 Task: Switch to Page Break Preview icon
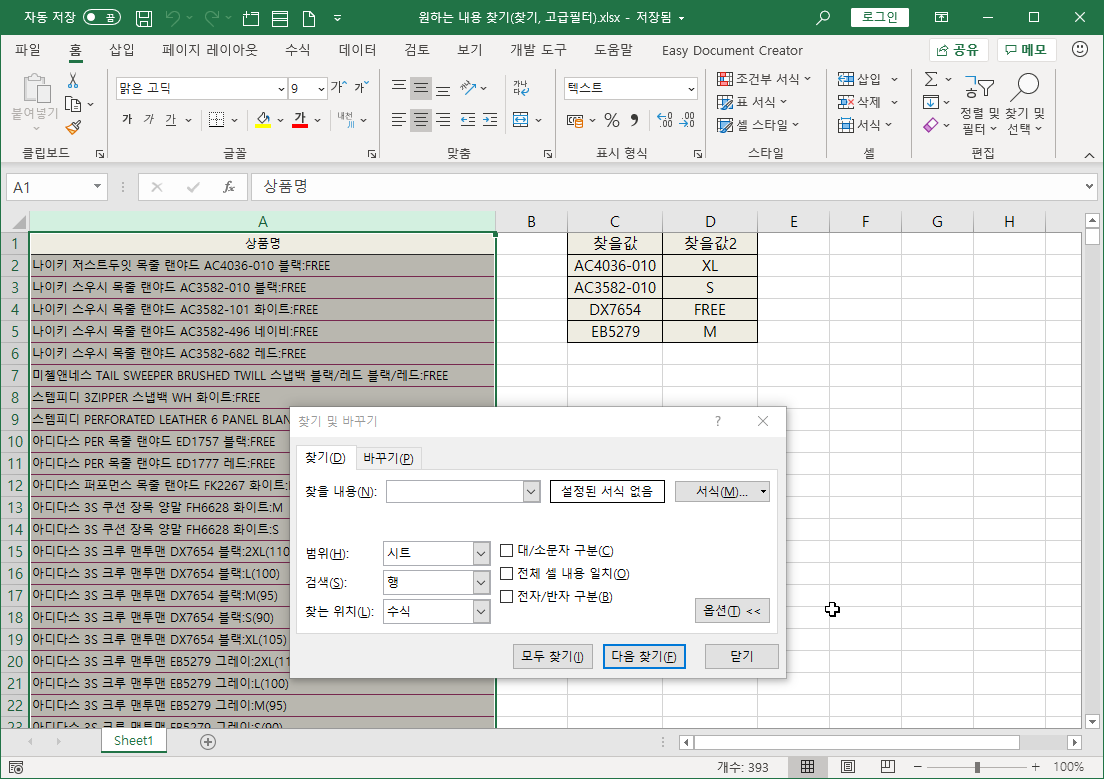coord(888,766)
